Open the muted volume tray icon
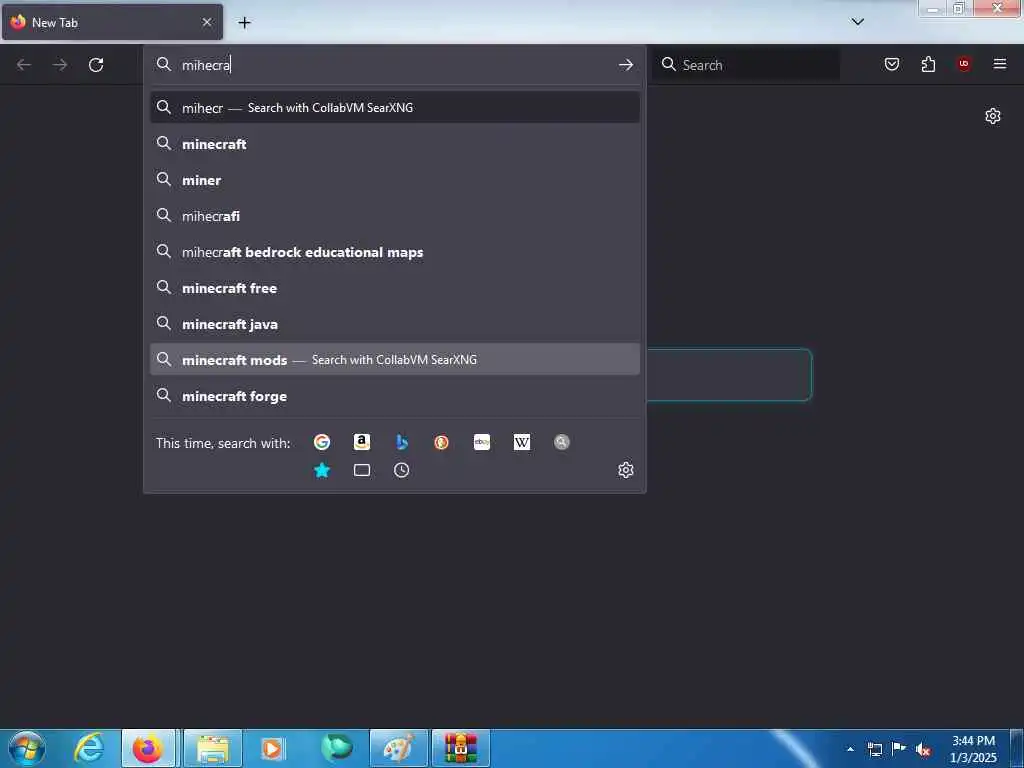 click(923, 749)
